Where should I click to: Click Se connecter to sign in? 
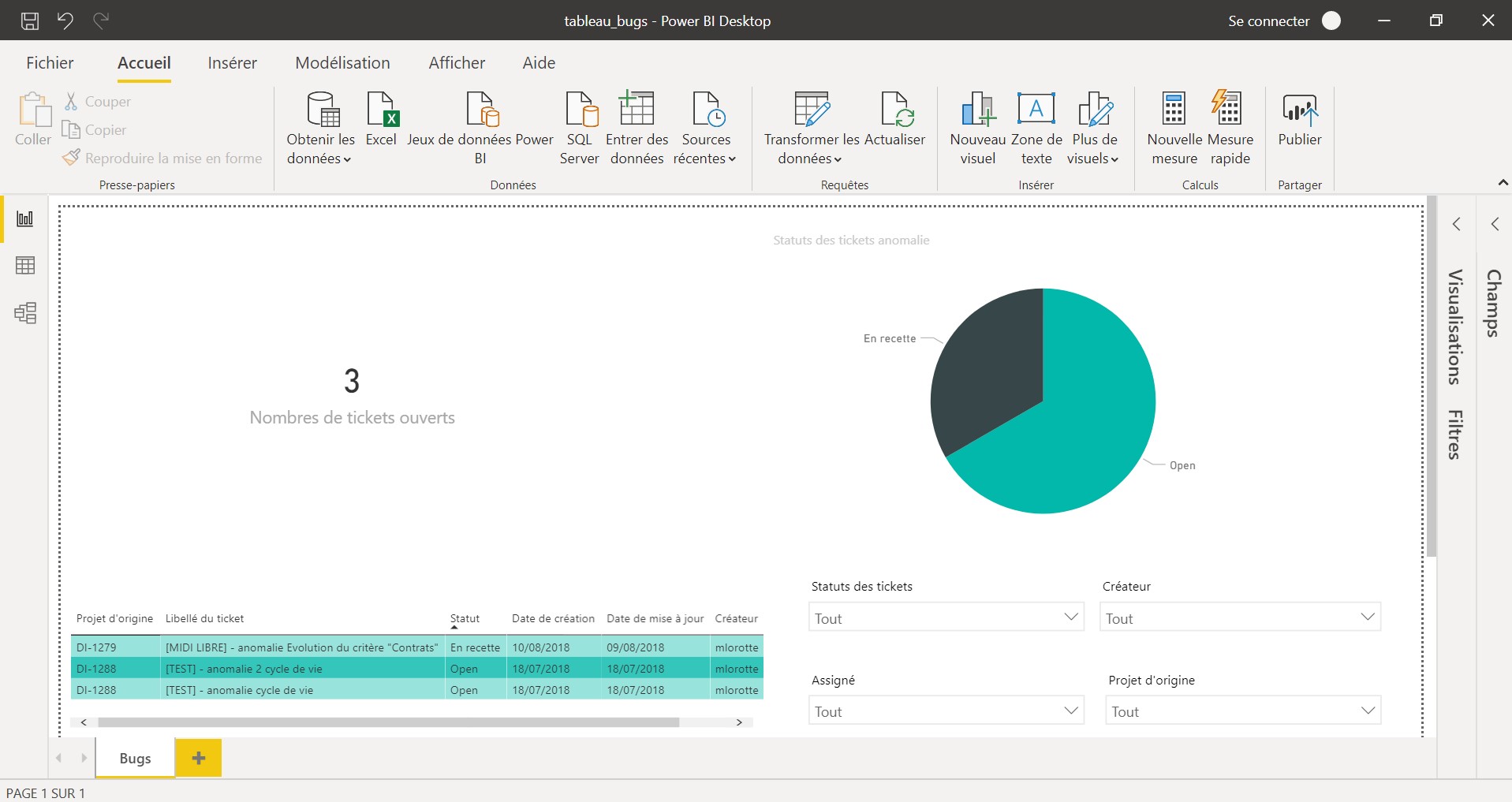pyautogui.click(x=1268, y=21)
